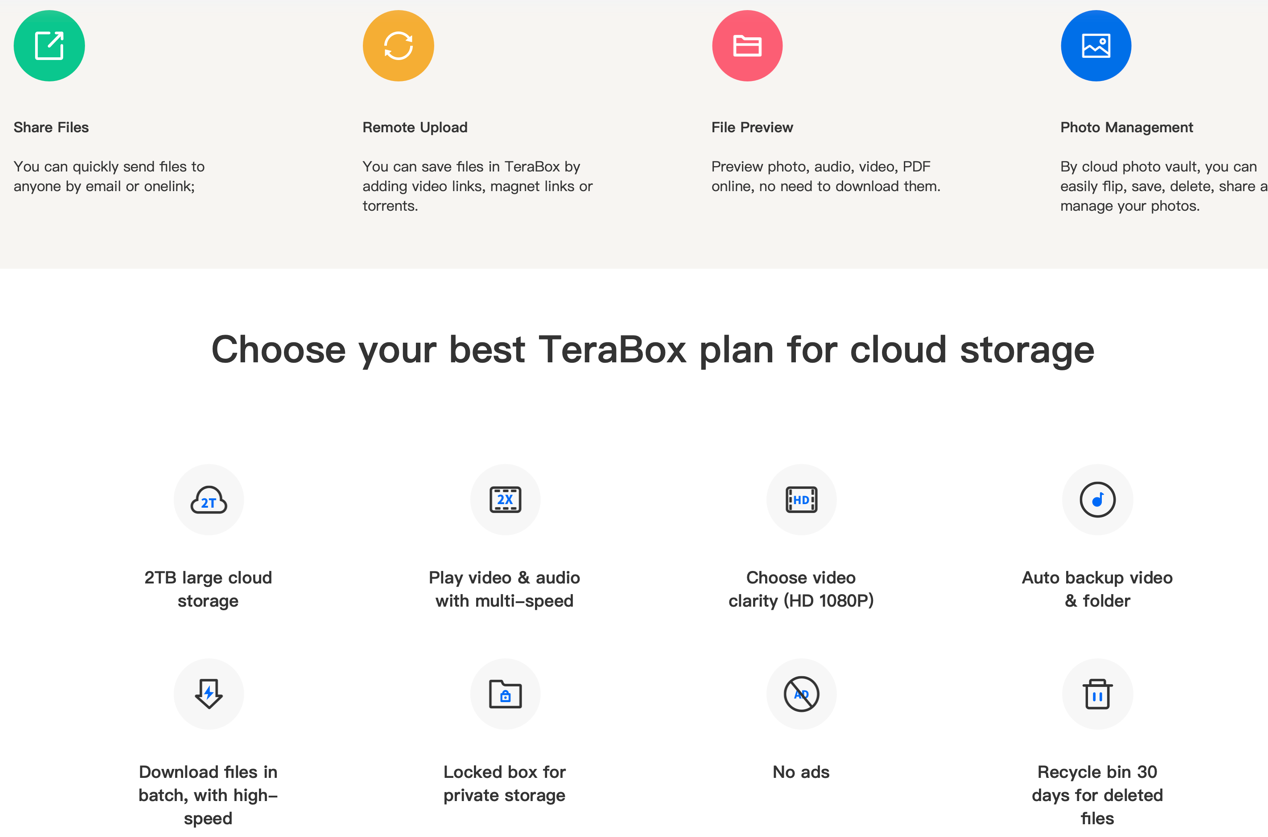Click "Download files in batch, with high-speed" label
The width and height of the screenshot is (1268, 837).
208,795
